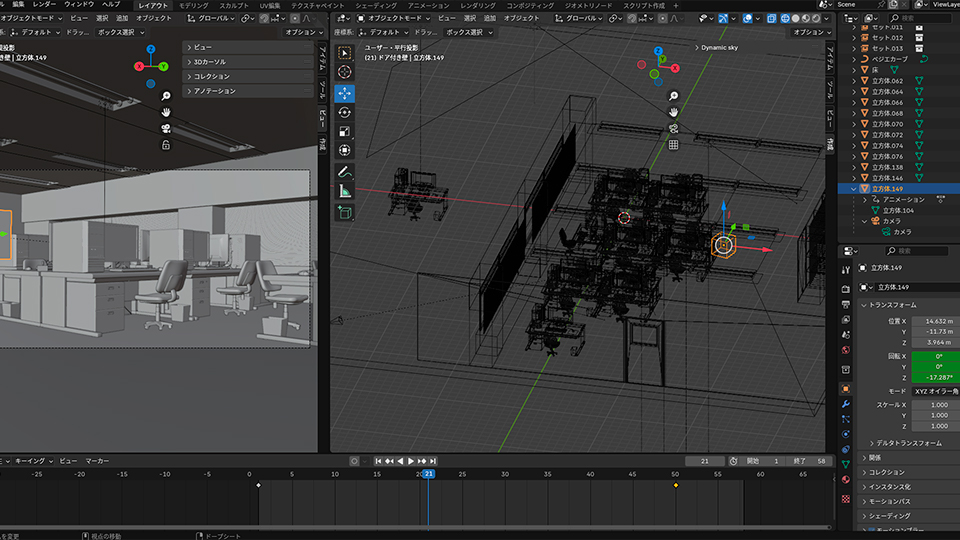Select the Box Select tool in the toolbar
This screenshot has height=540, width=960.
click(345, 53)
